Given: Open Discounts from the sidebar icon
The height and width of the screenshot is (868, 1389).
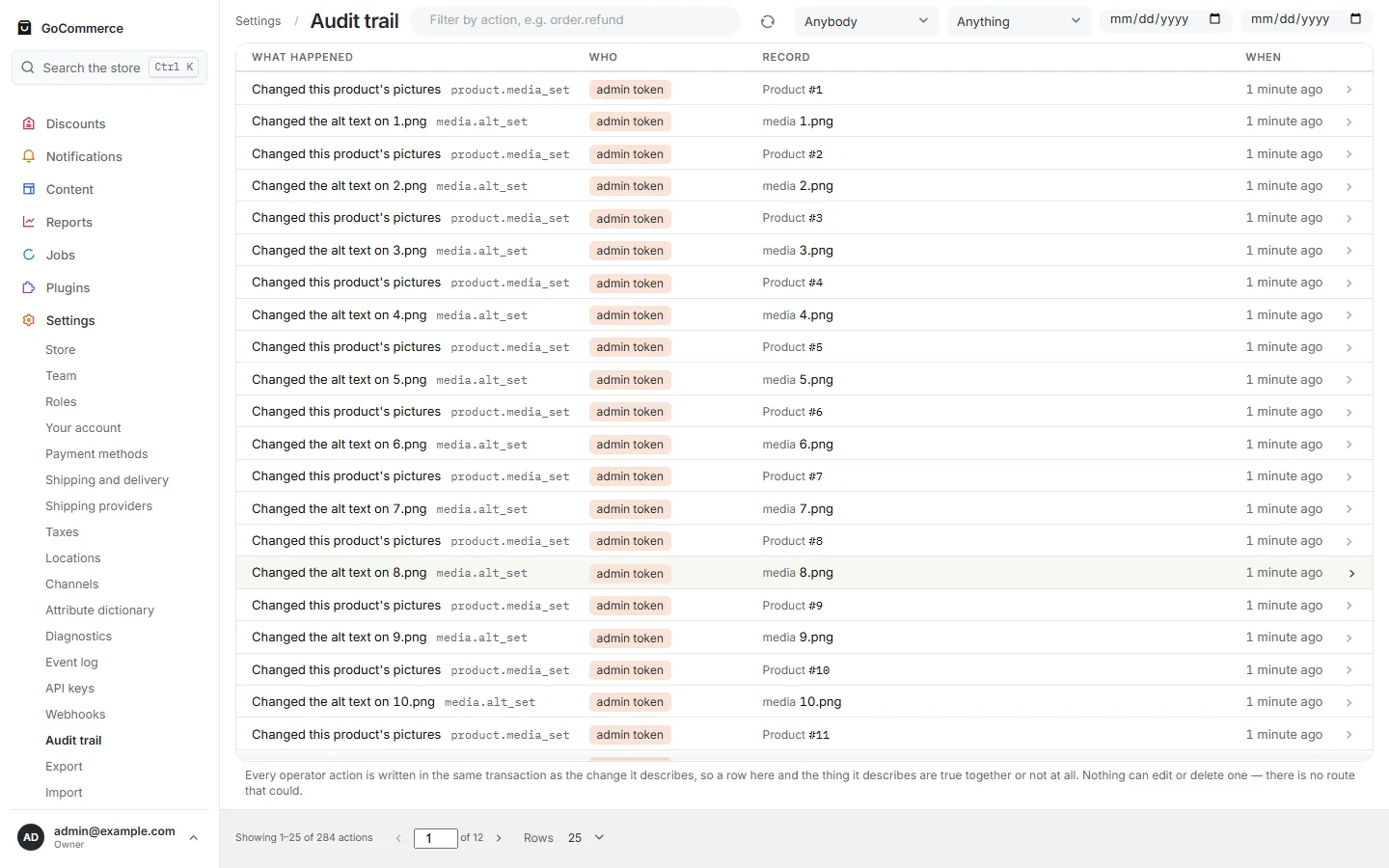Looking at the screenshot, I should (29, 123).
